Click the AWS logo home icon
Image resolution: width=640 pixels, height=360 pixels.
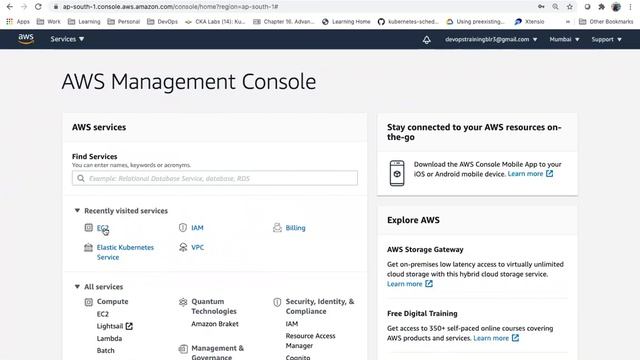pyautogui.click(x=26, y=39)
